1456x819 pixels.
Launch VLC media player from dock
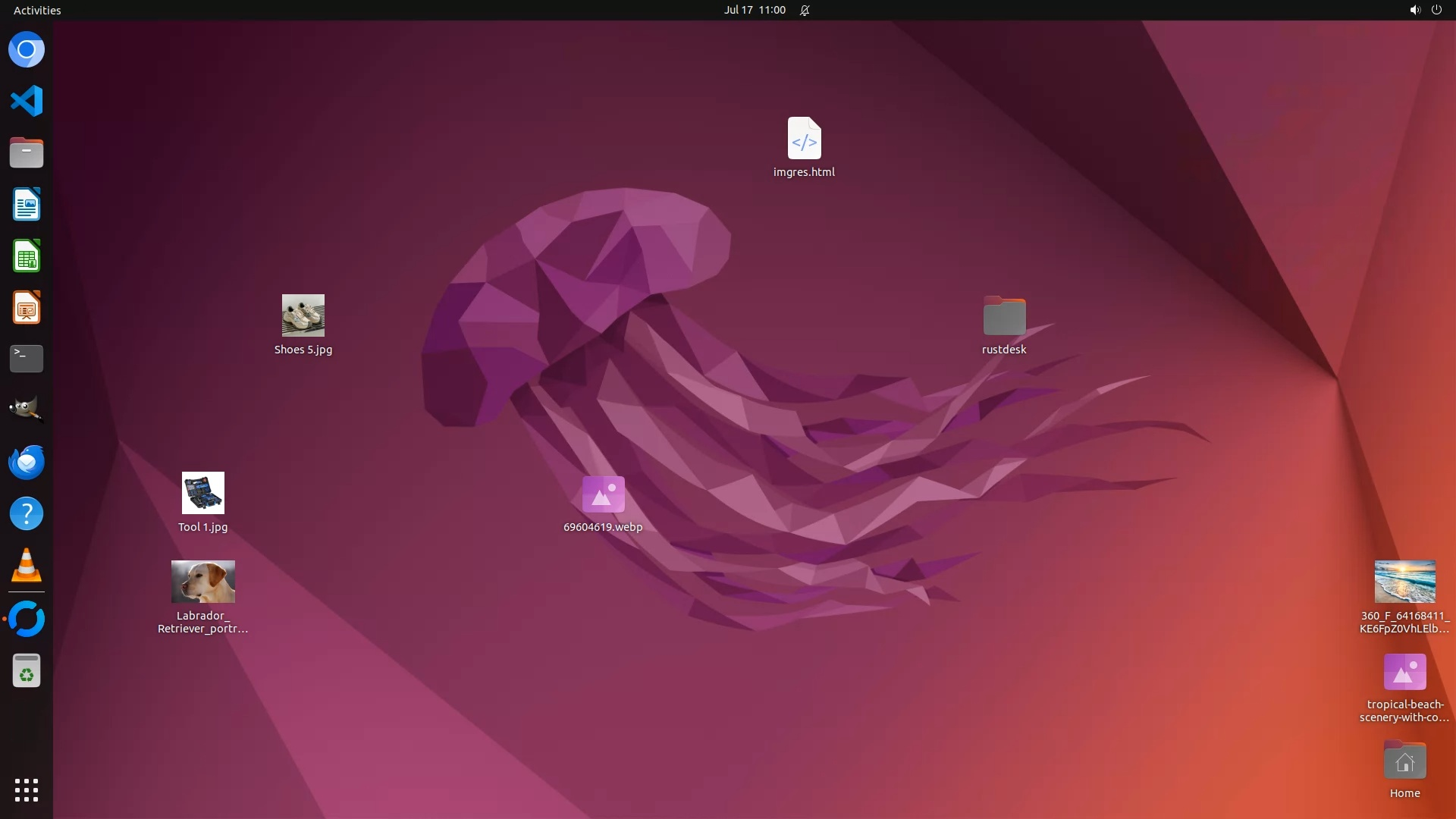(27, 566)
